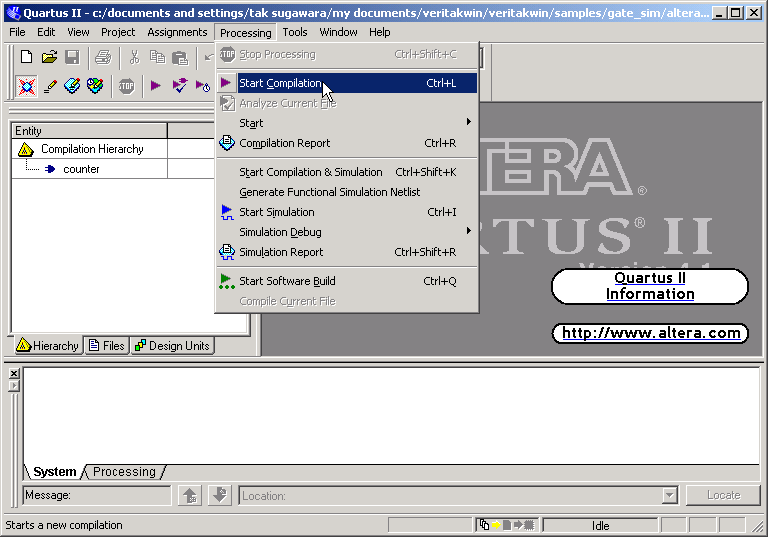
Task: Select Generate Functional Simulation Netlist
Action: pyautogui.click(x=347, y=192)
